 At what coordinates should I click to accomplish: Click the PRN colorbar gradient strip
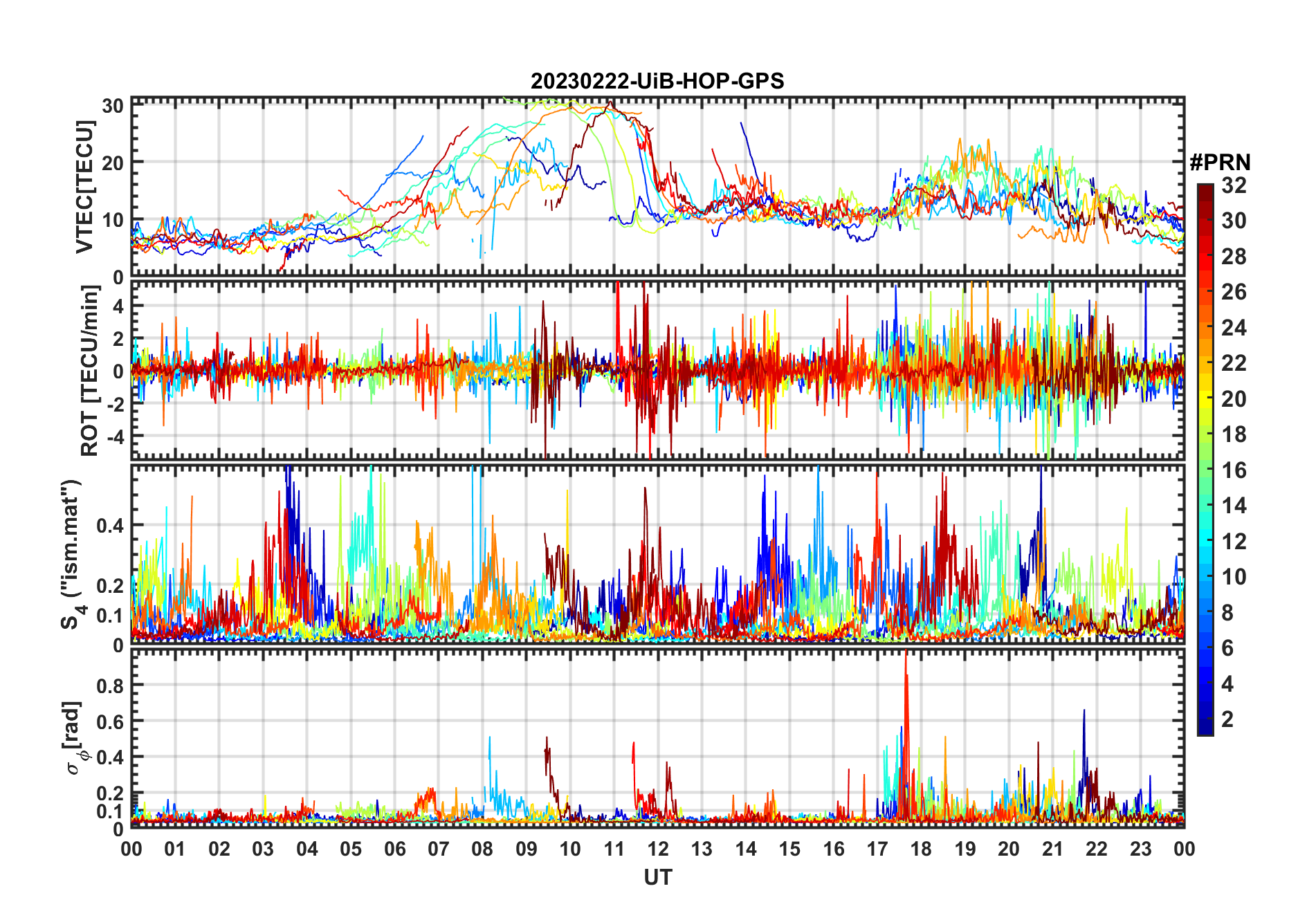1205,459
